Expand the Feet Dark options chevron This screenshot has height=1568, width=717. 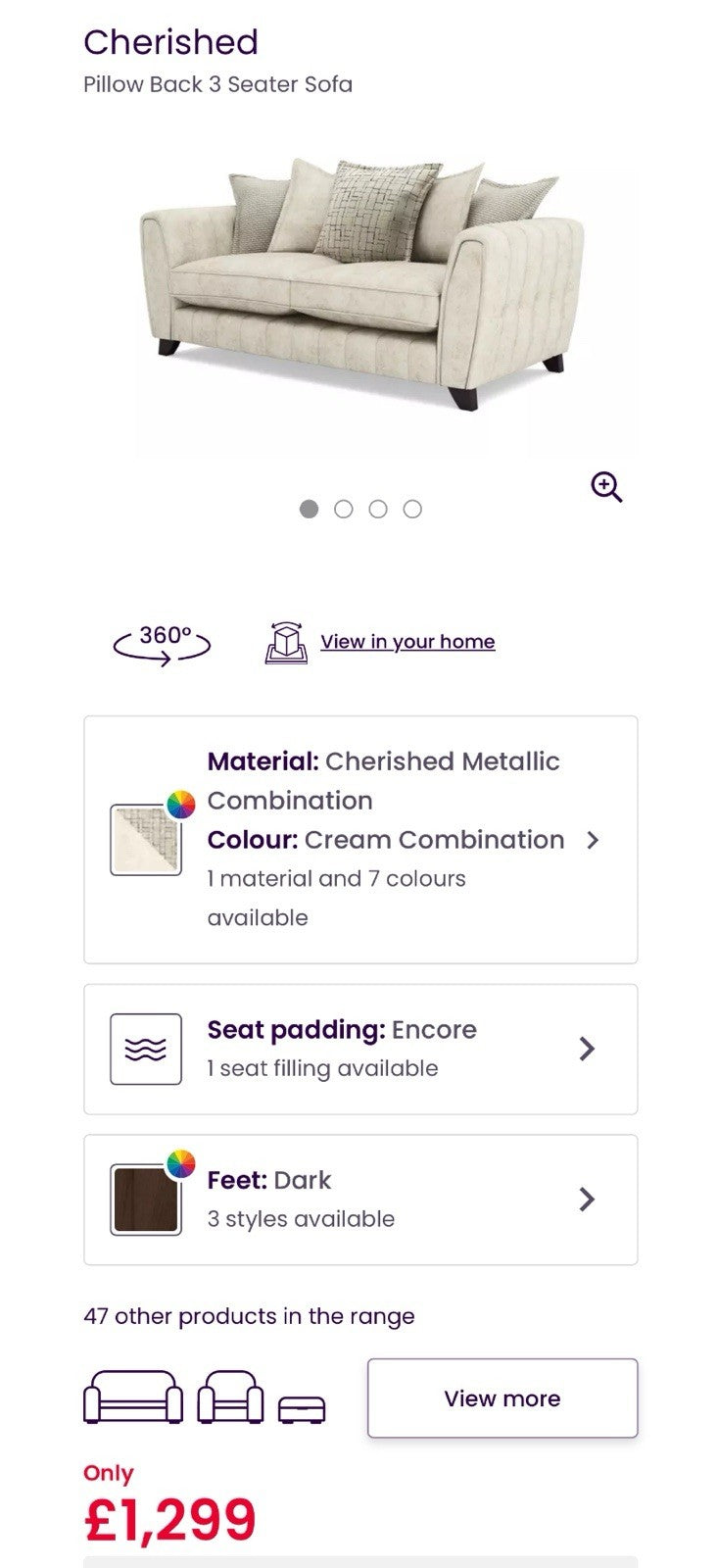pyautogui.click(x=587, y=1199)
